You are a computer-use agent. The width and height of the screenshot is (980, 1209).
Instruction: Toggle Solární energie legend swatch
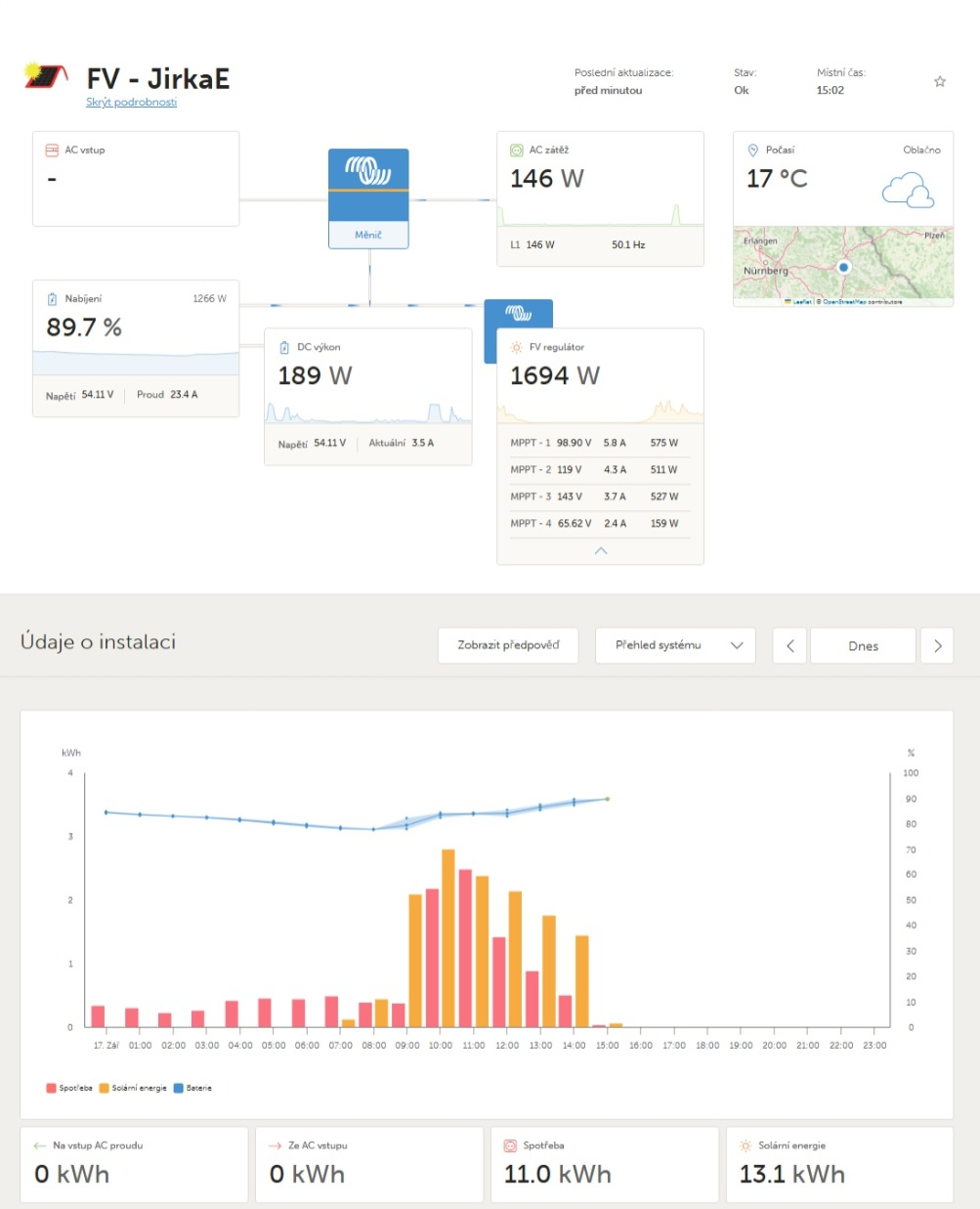coord(104,1088)
